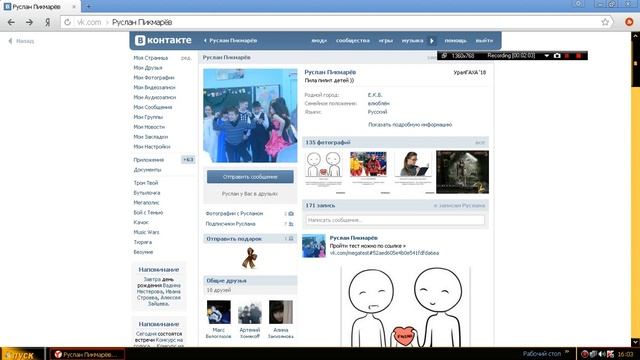Take snapshot with recorder camera icon
640x360 pixels.
click(x=557, y=56)
